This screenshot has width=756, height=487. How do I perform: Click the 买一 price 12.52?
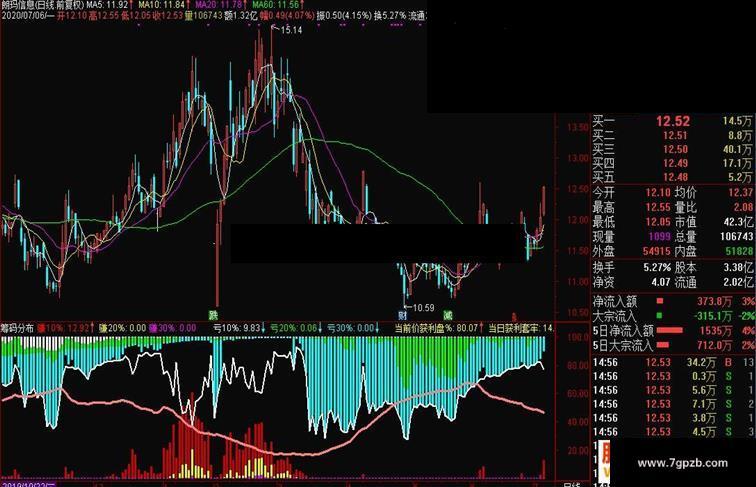(673, 121)
